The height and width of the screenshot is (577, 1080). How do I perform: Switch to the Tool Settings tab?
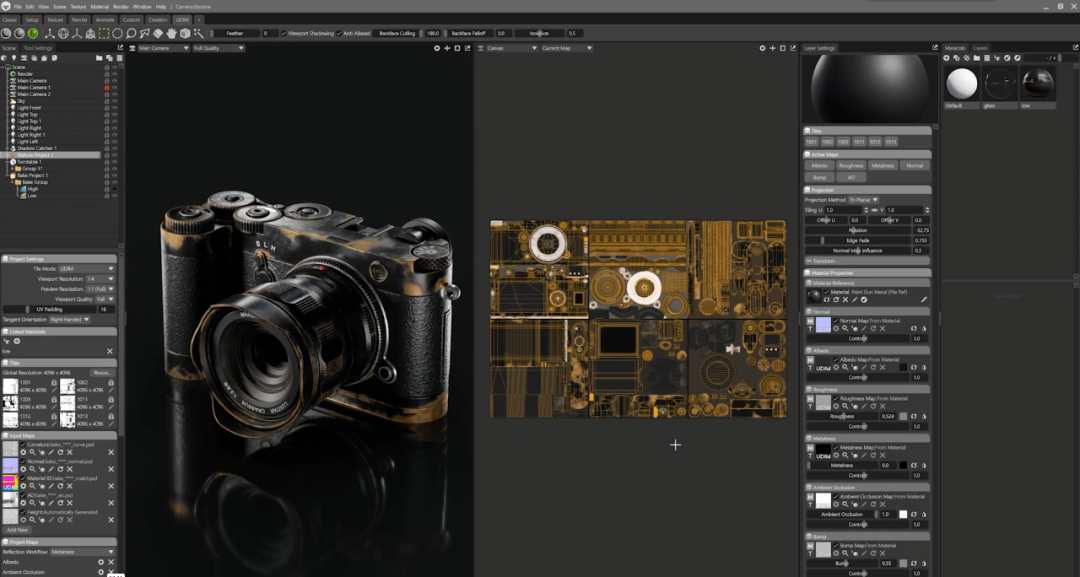pos(37,48)
